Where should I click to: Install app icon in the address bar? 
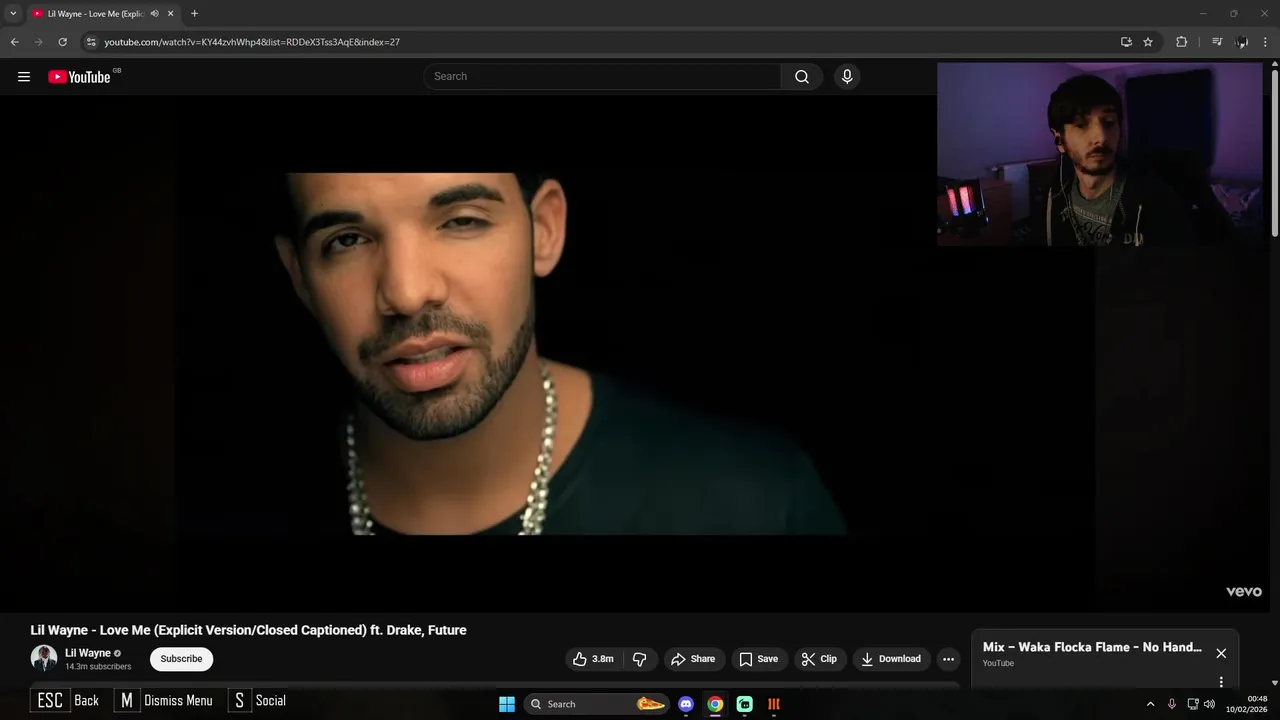(x=1126, y=42)
